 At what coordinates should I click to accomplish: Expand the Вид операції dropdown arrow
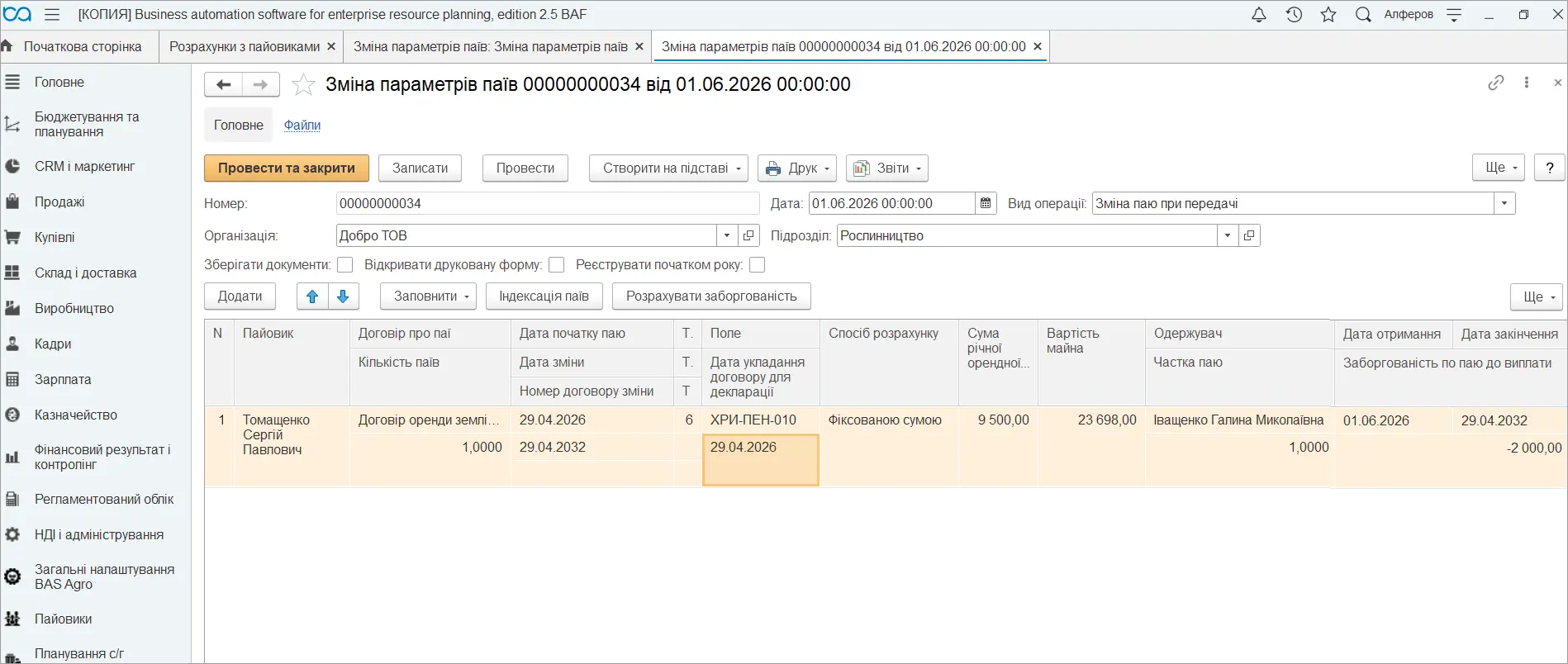(1504, 203)
